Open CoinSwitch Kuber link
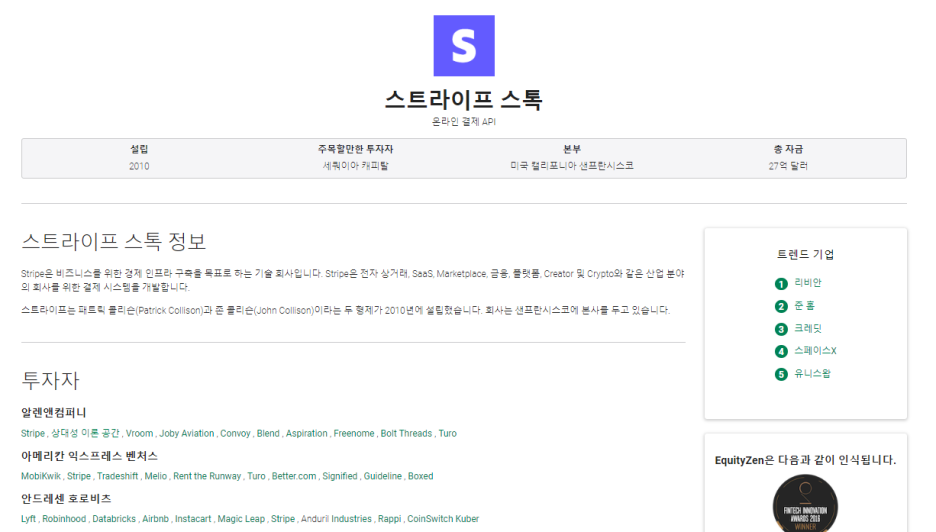This screenshot has width=936, height=532. point(443,519)
